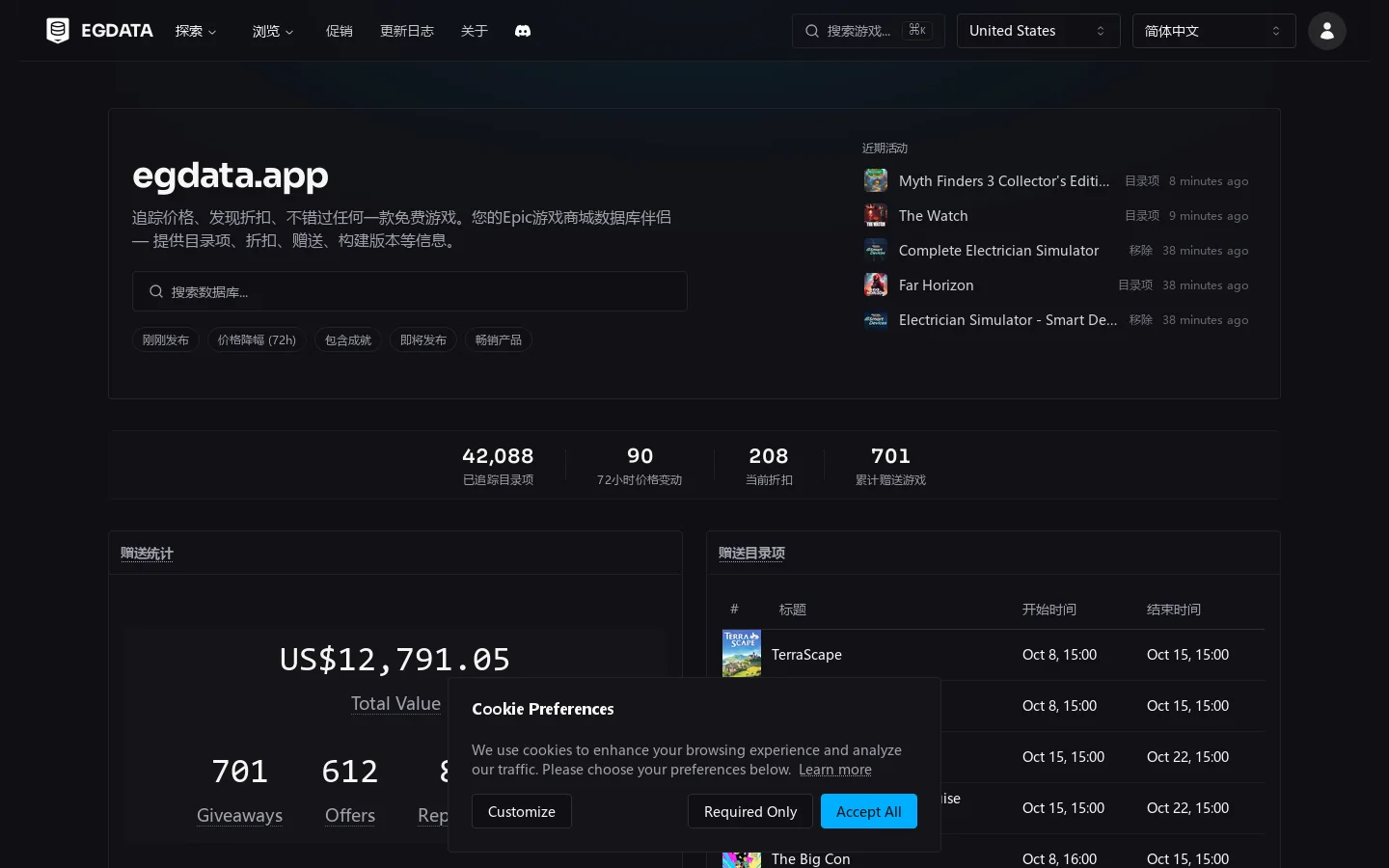Click the 90 72小时价格变动 stat

point(640,465)
